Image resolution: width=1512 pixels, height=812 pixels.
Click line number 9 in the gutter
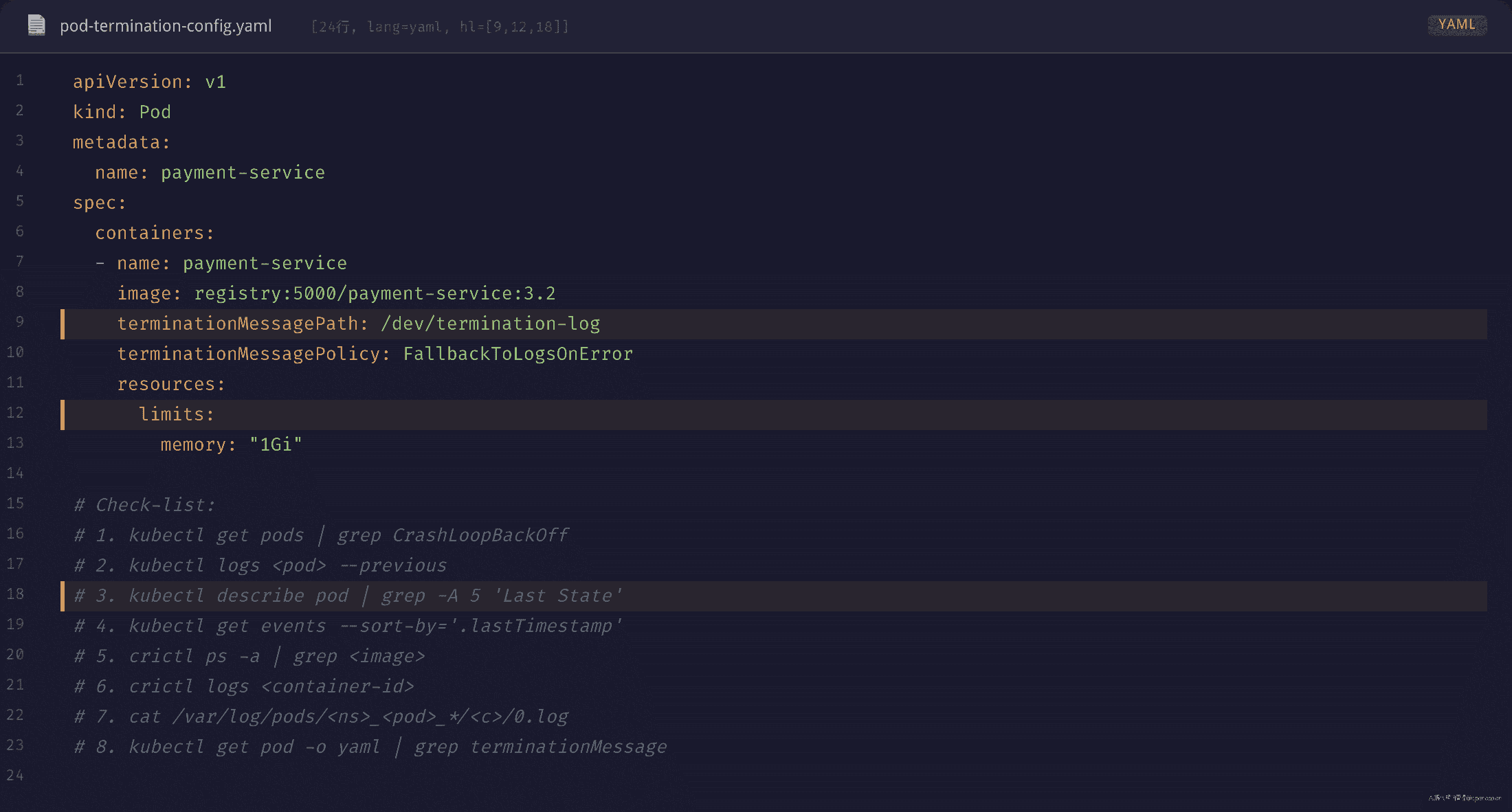[x=20, y=322]
